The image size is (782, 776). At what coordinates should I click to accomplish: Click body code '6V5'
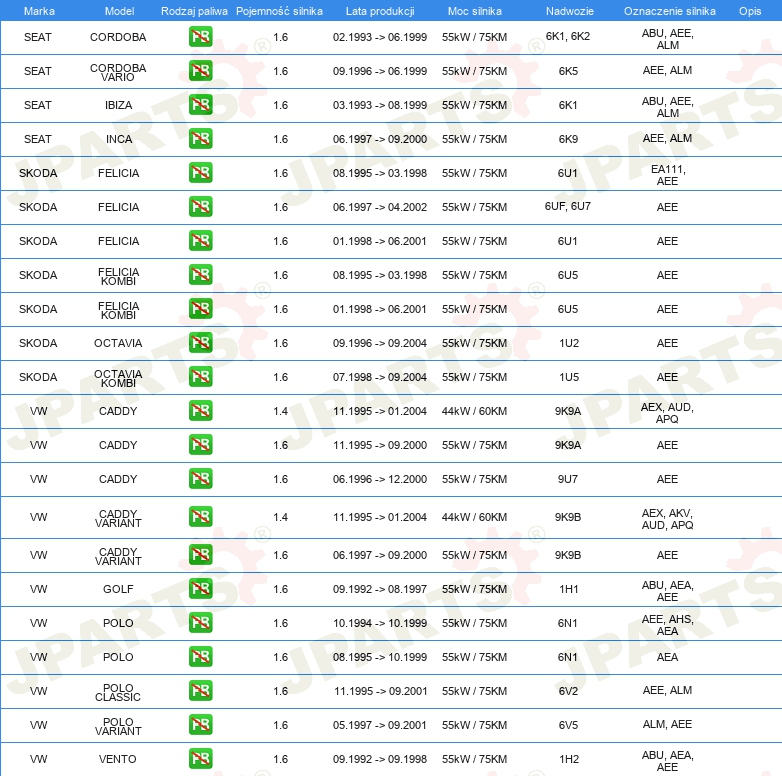568,725
